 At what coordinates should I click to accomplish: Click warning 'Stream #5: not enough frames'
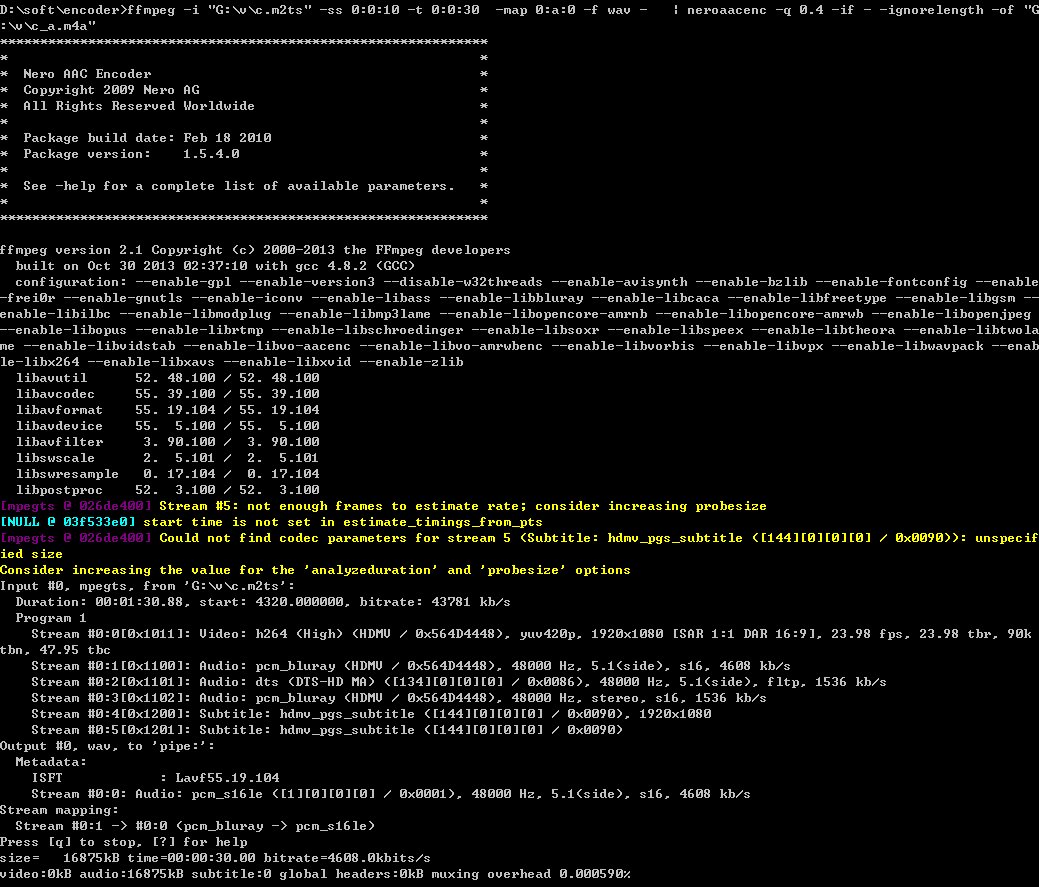tap(383, 506)
